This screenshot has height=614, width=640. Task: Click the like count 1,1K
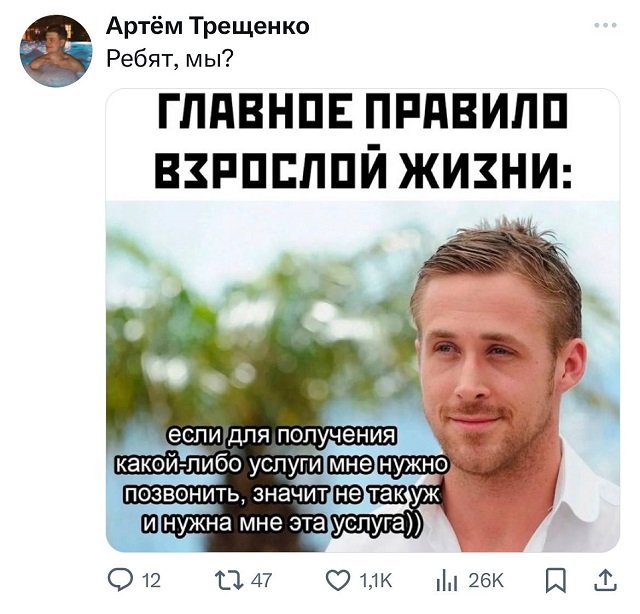click(376, 581)
